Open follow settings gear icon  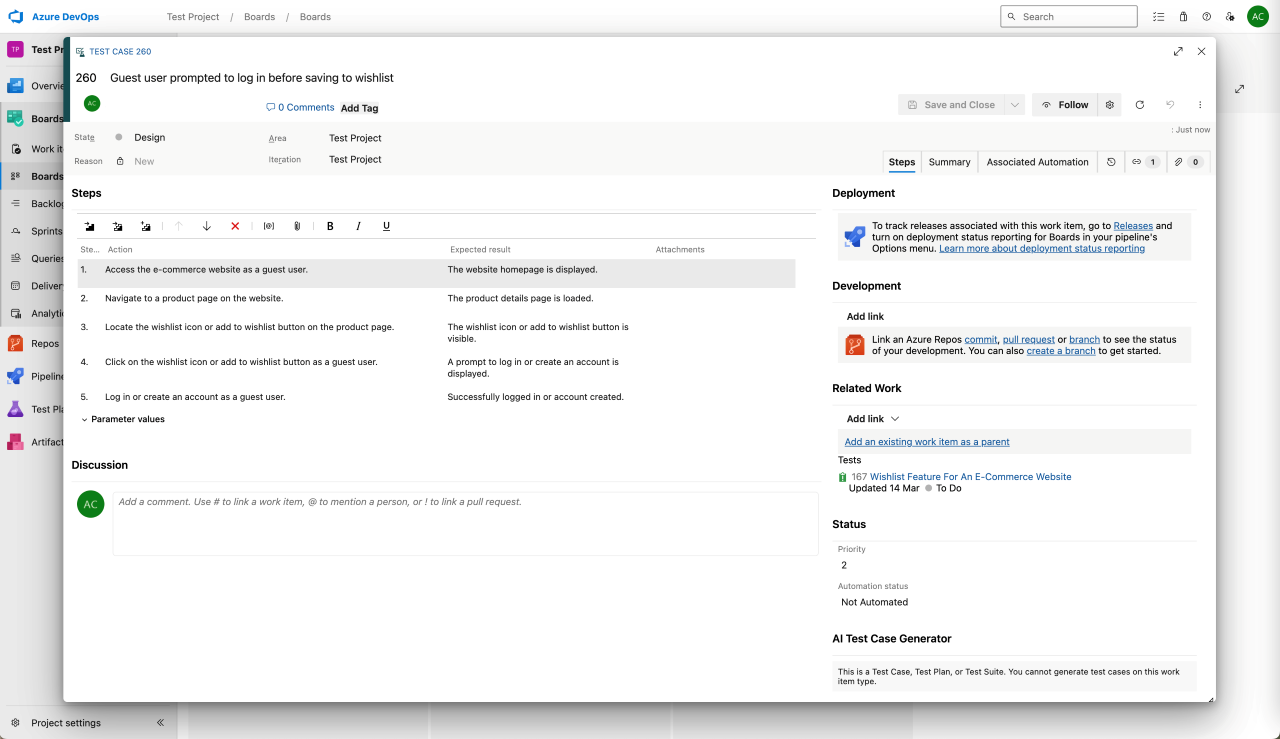click(x=1109, y=105)
